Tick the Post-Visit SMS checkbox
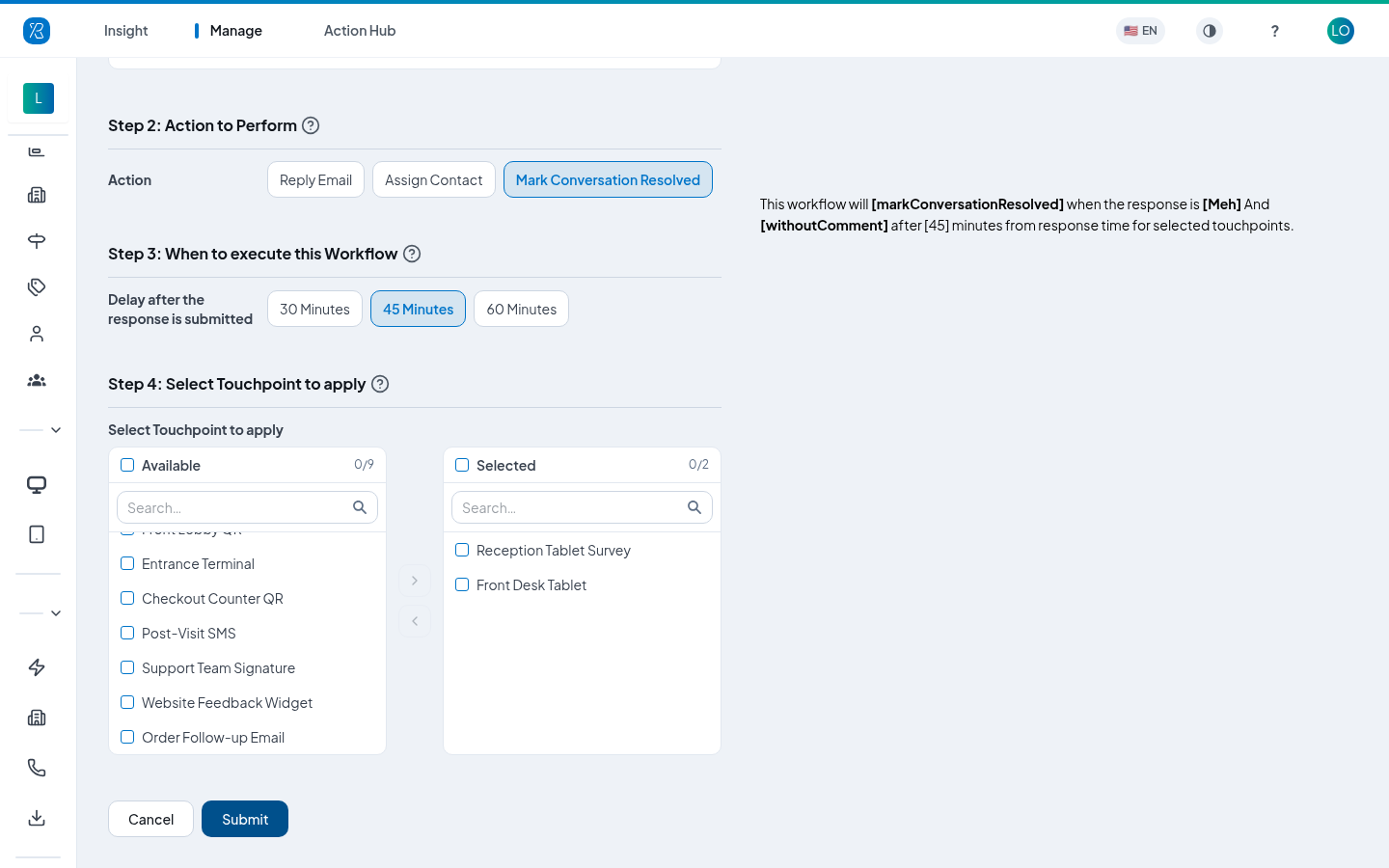 [127, 633]
